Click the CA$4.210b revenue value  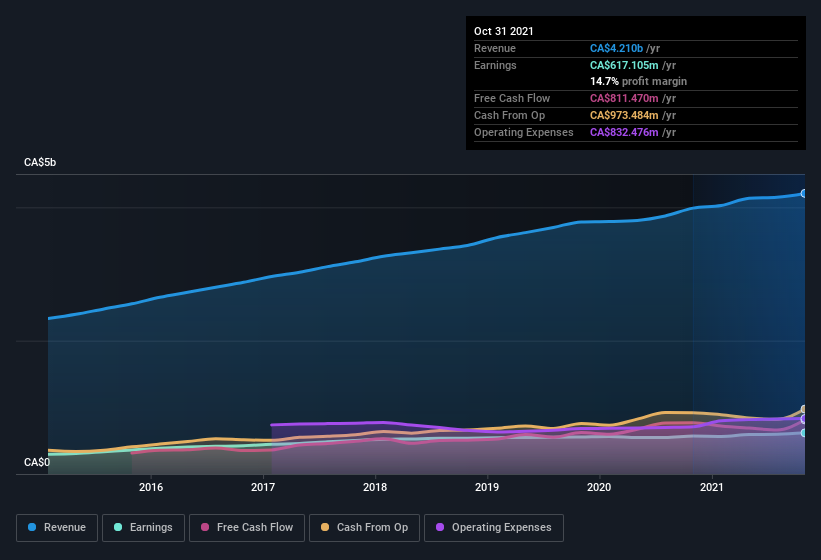tap(616, 48)
